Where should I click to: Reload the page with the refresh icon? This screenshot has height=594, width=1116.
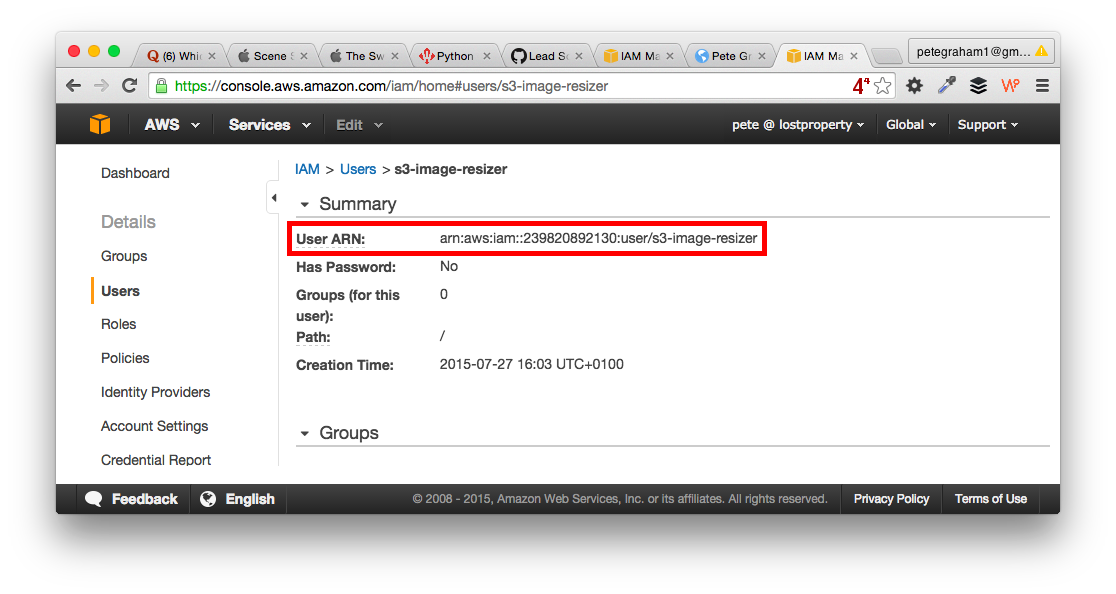coord(129,86)
